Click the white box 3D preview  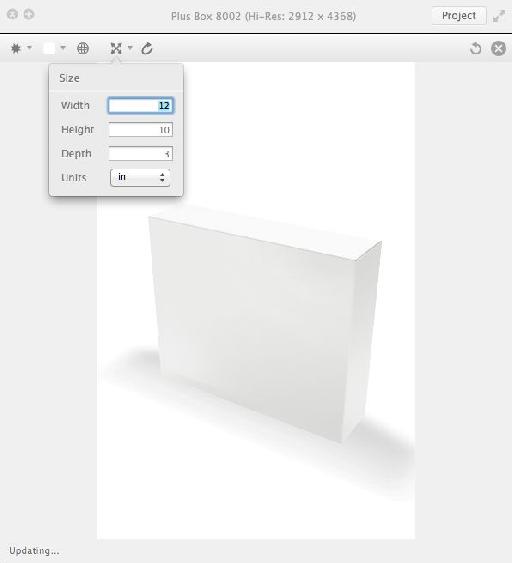[265, 325]
